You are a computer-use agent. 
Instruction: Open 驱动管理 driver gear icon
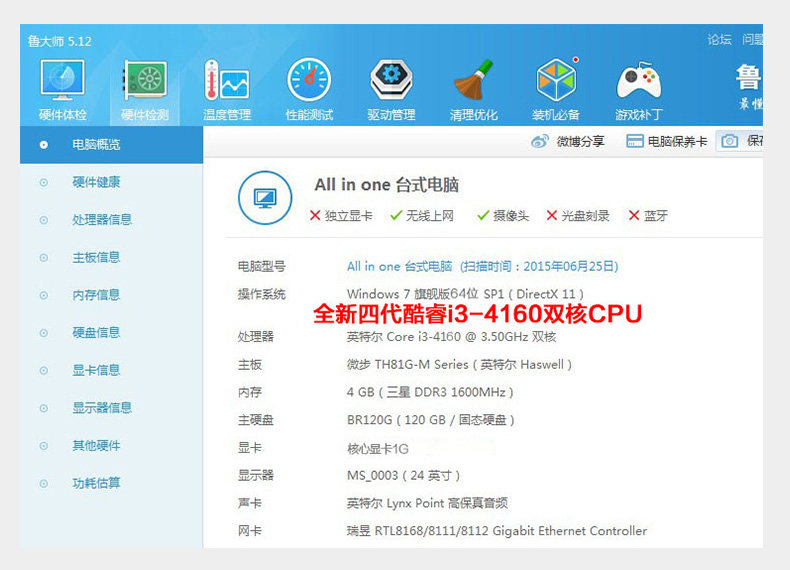391,80
